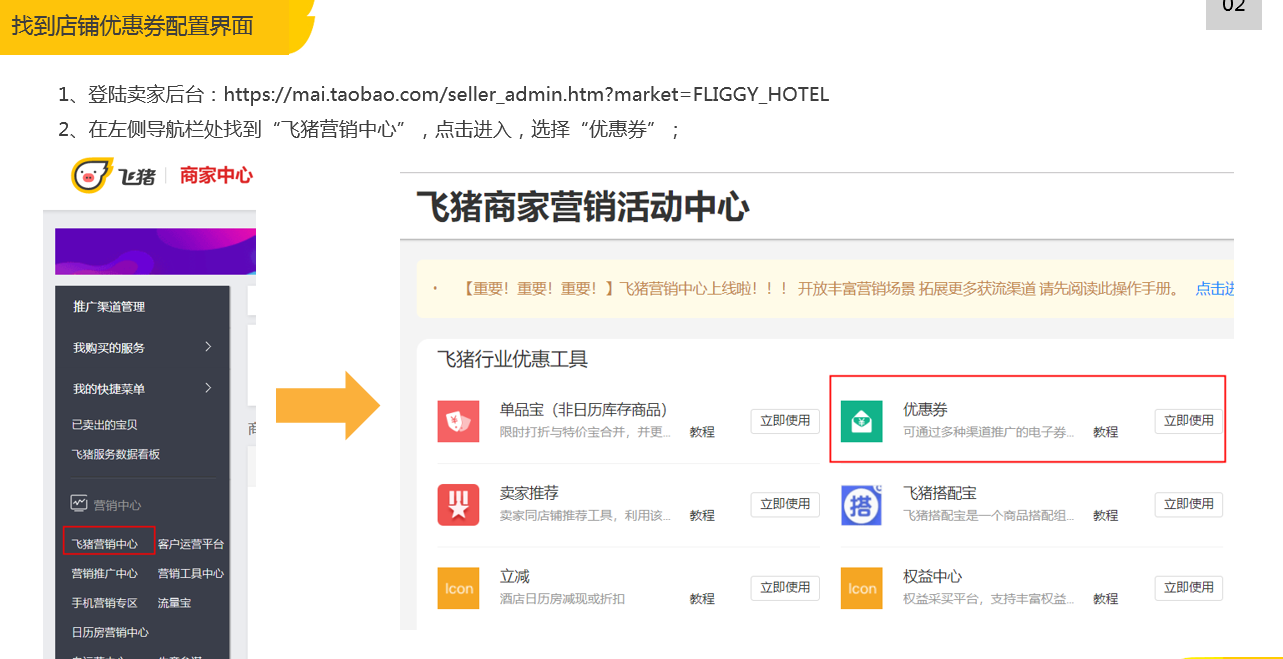Select 我购买的服务 in the sidebar
Image resolution: width=1283 pixels, height=659 pixels.
[109, 347]
